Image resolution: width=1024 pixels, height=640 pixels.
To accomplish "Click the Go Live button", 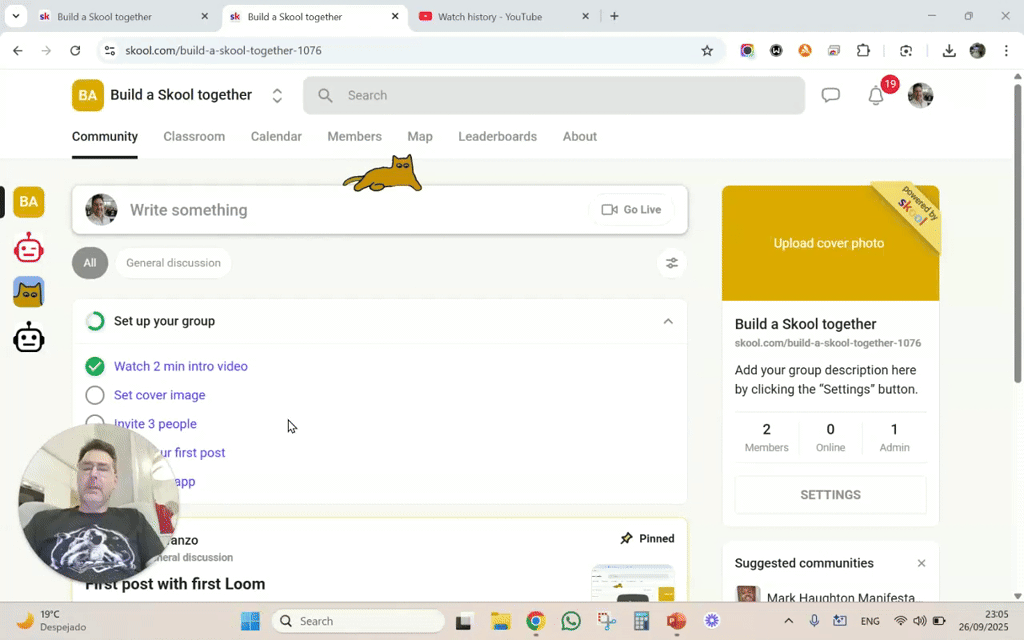I will (631, 210).
